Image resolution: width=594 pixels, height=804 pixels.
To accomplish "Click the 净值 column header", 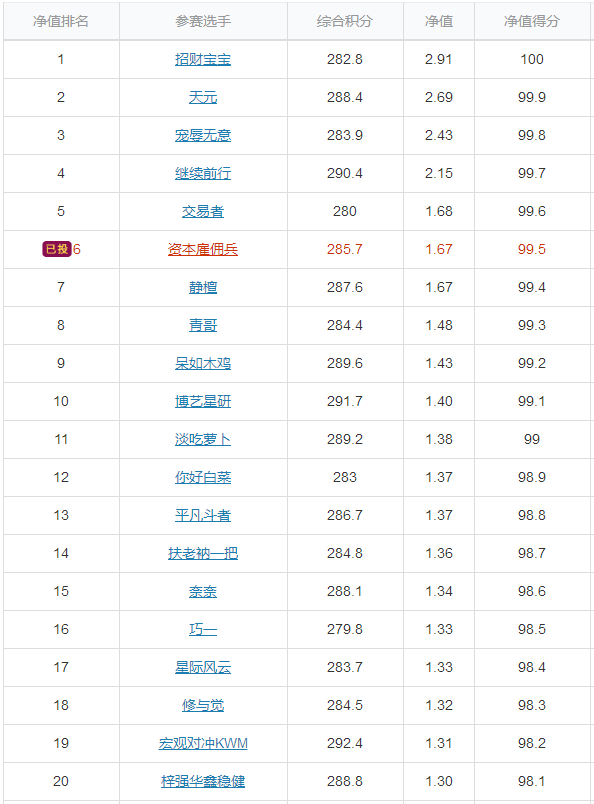I will (439, 21).
